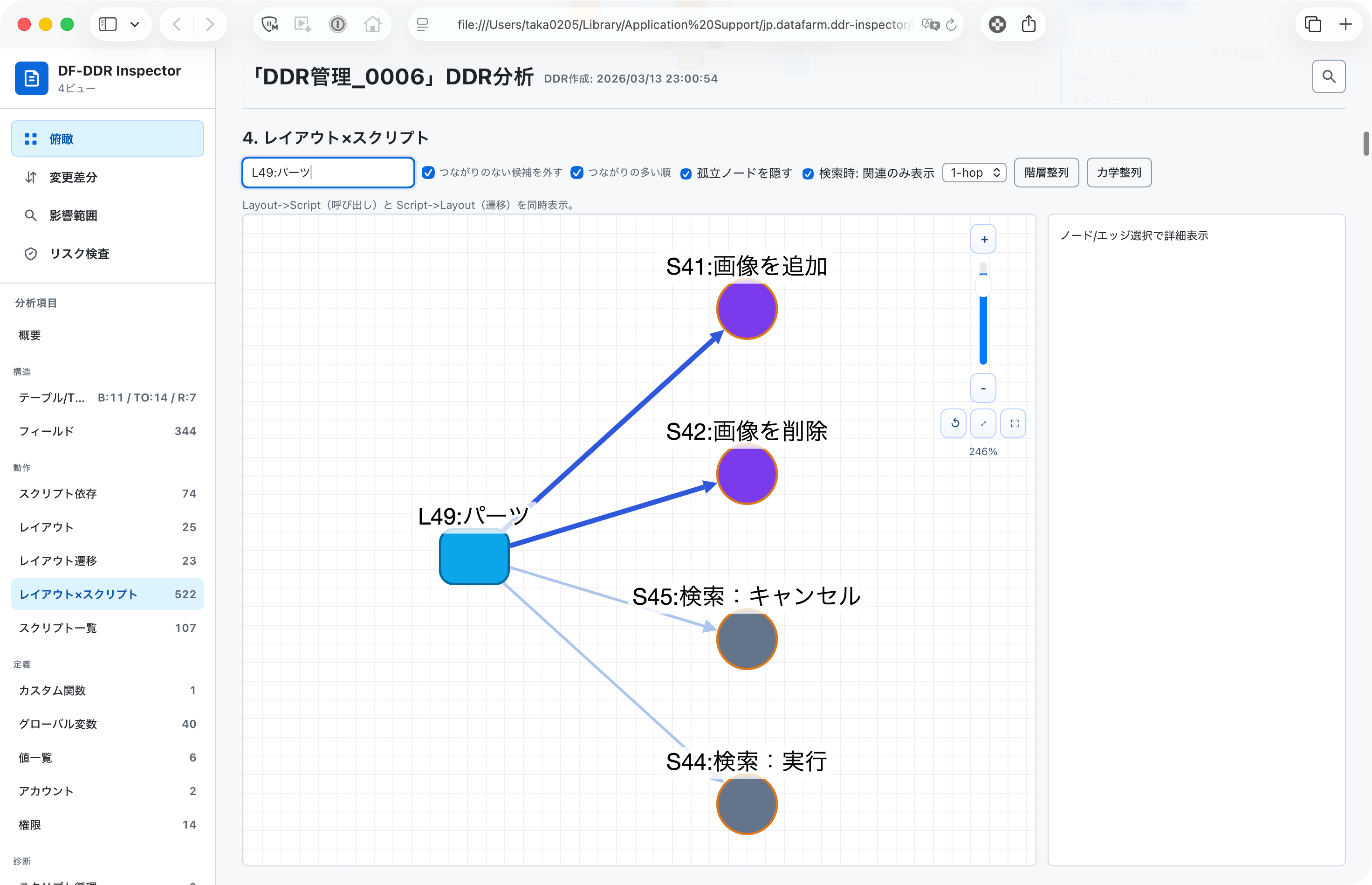
Task: Reset graph view with the rotate icon
Action: (x=954, y=423)
